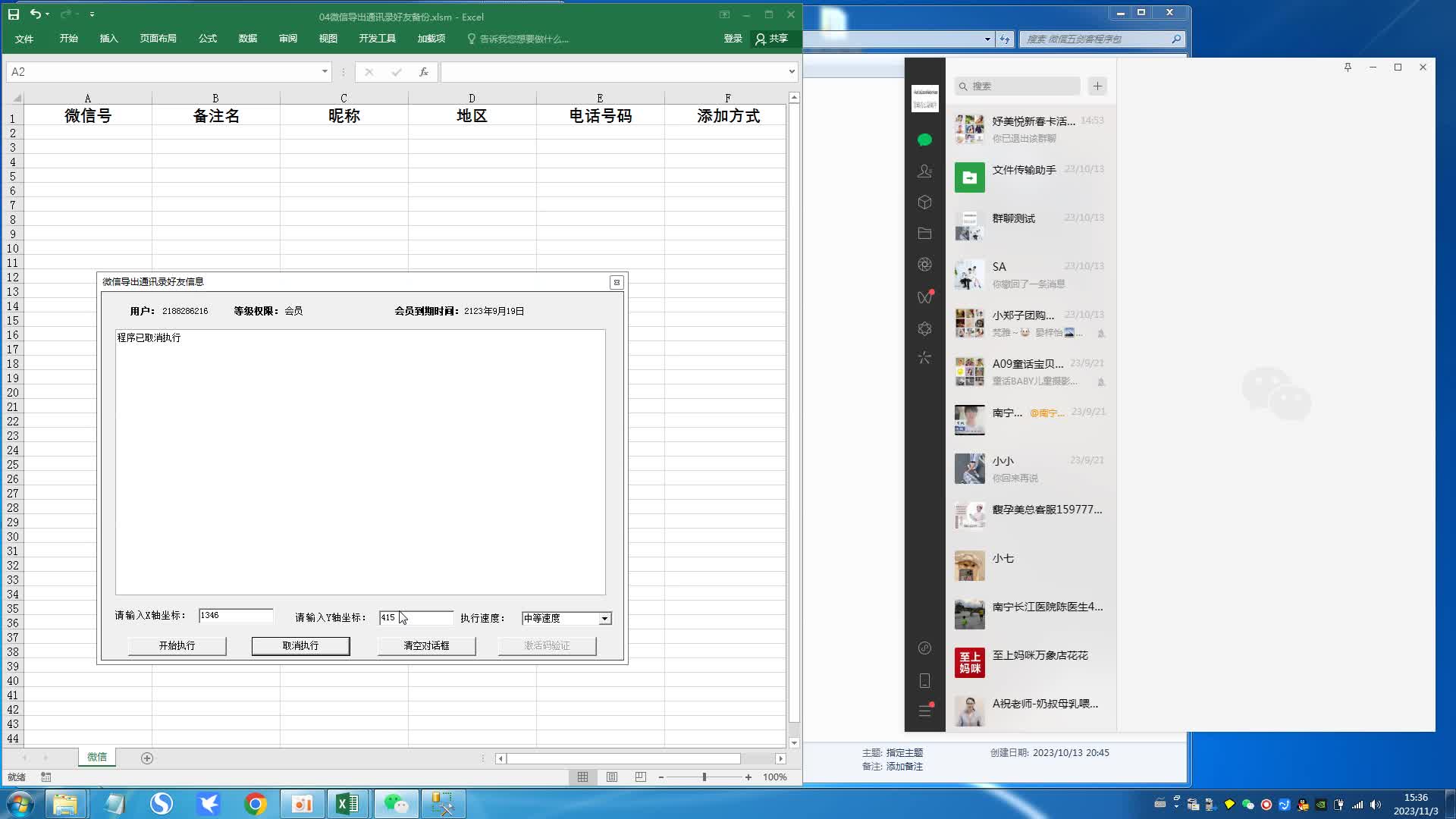
Task: Open quick access toolbar customize arrow
Action: click(x=92, y=14)
